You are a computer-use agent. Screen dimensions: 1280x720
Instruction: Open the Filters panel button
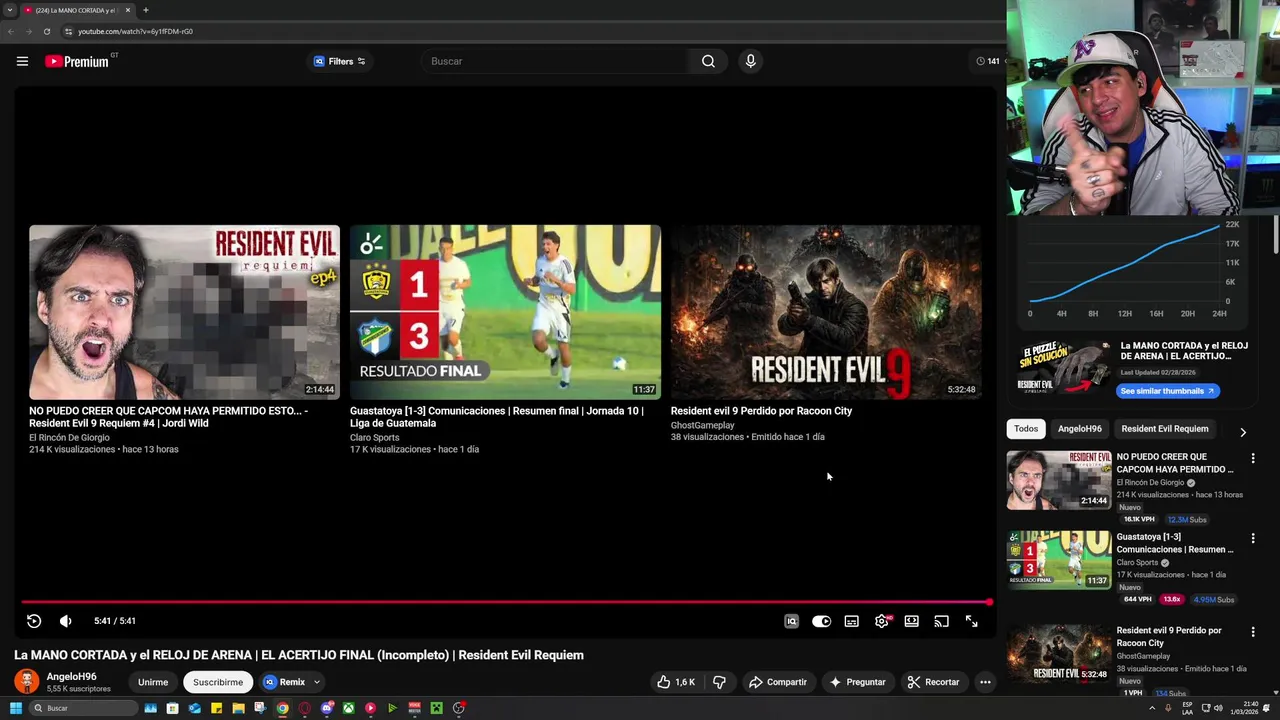coord(340,61)
